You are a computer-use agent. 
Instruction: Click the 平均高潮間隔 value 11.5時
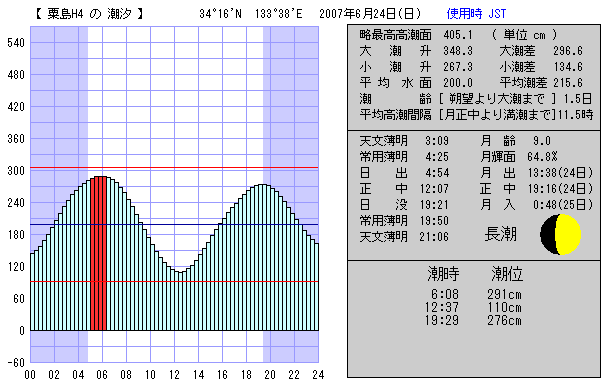pyautogui.click(x=575, y=115)
